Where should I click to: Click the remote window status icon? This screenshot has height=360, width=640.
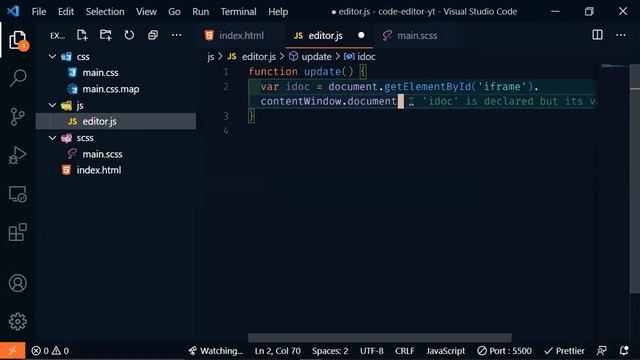coord(12,351)
